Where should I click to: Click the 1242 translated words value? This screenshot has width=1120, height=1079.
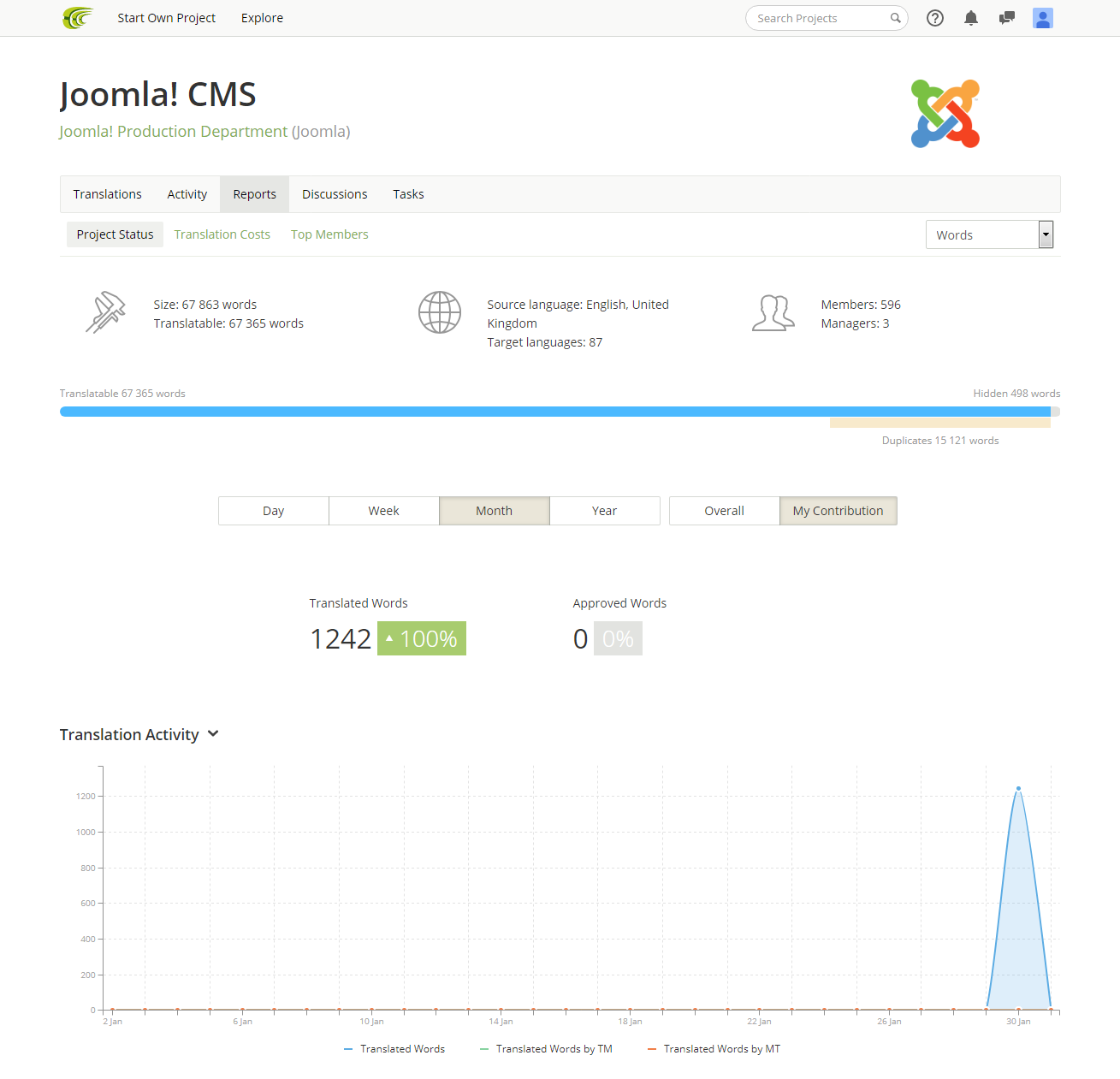coord(341,638)
